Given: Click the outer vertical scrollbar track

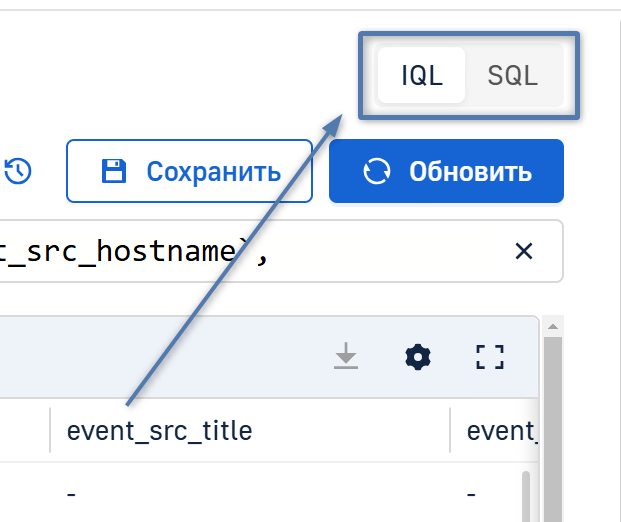Looking at the screenshot, I should (x=552, y=430).
